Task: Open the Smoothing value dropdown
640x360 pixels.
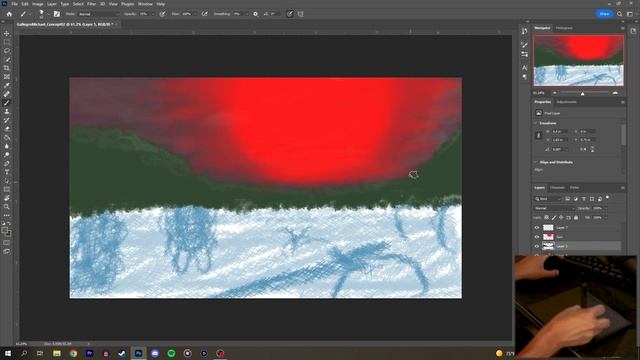Action: (247, 14)
